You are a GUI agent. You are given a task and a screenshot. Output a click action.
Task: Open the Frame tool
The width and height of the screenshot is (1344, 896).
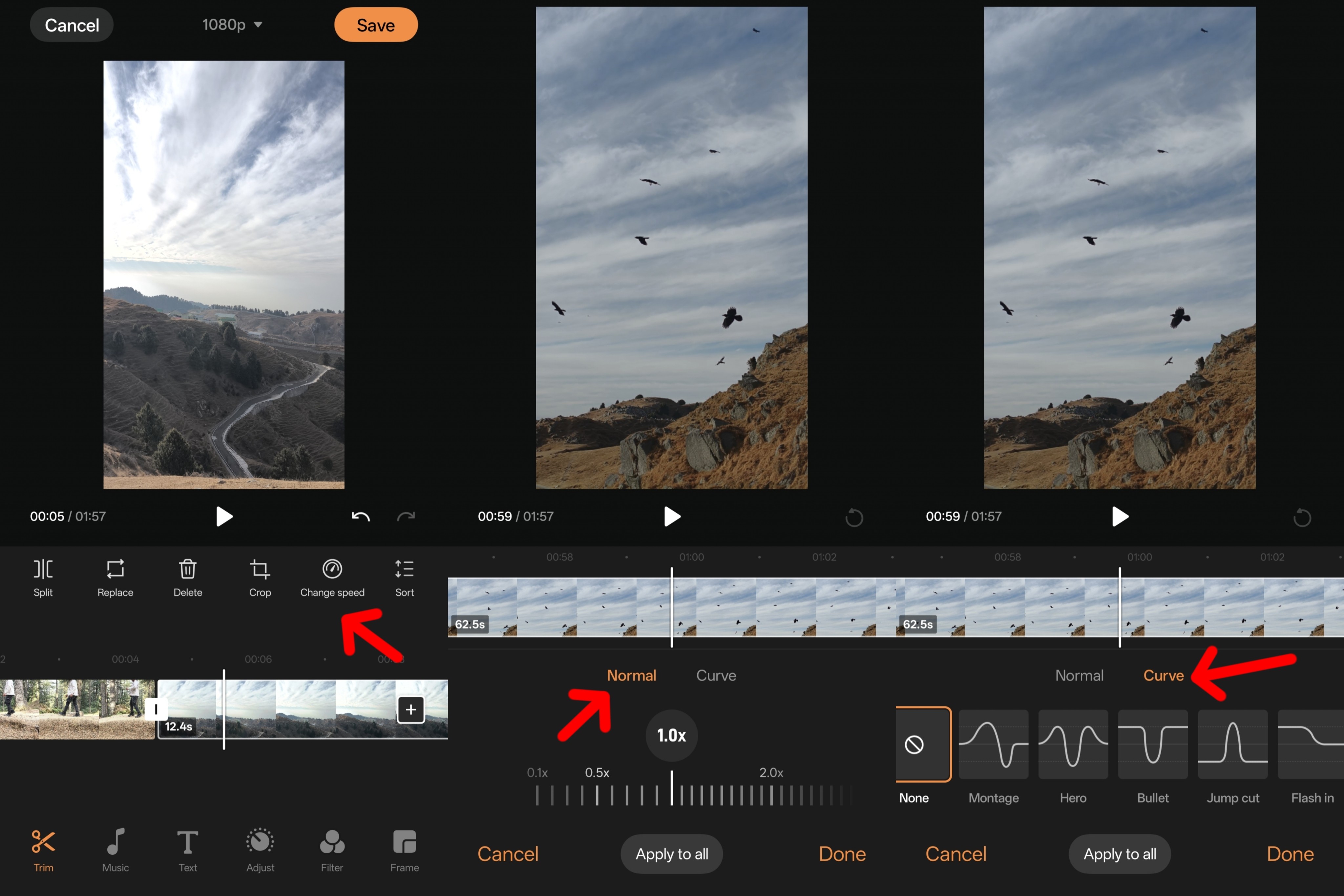(404, 851)
